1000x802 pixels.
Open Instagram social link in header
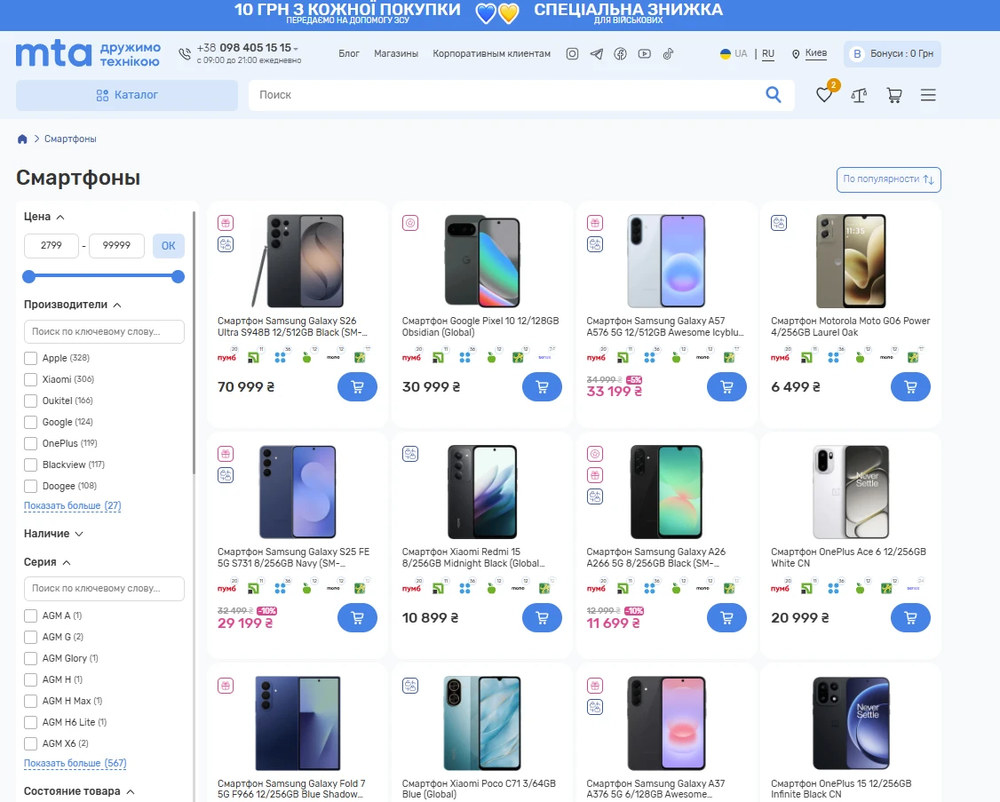tap(572, 54)
